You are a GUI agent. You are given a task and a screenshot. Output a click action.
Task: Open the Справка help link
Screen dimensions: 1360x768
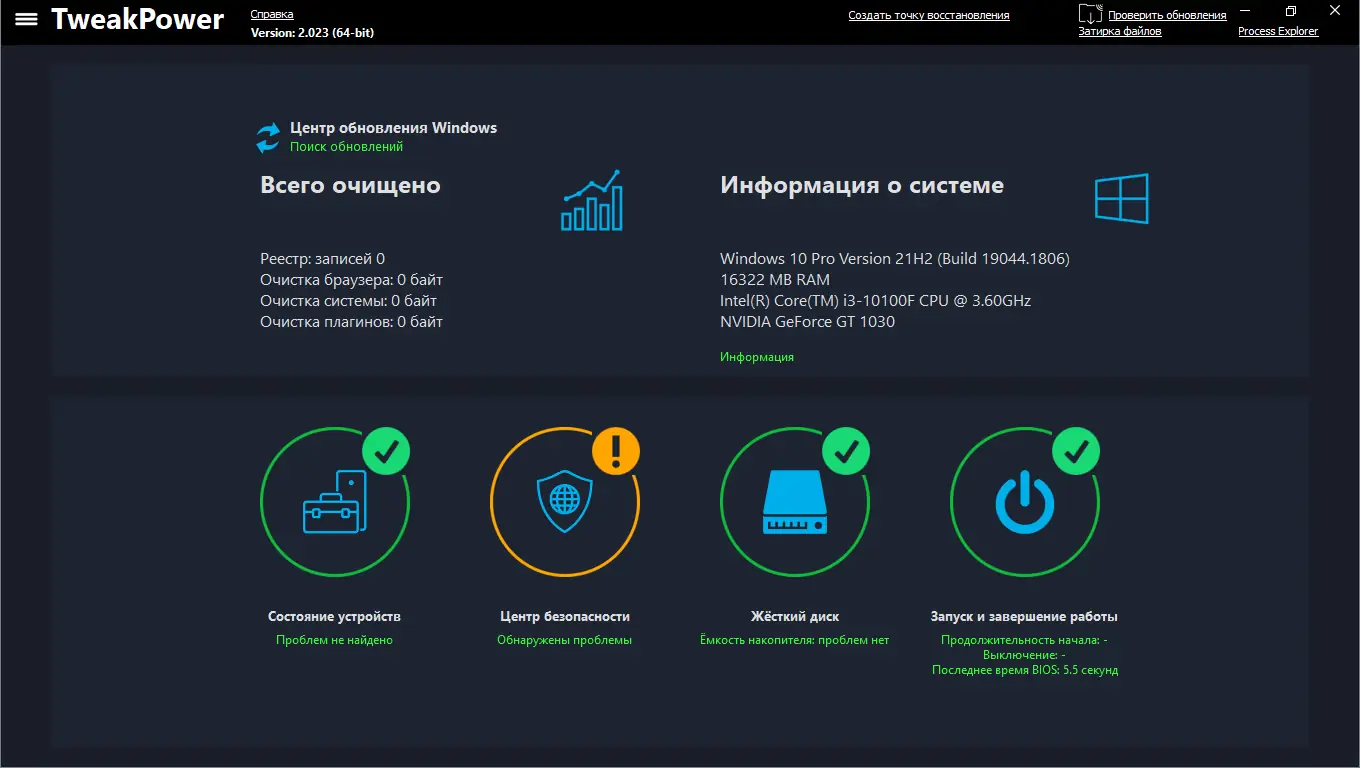pyautogui.click(x=272, y=15)
